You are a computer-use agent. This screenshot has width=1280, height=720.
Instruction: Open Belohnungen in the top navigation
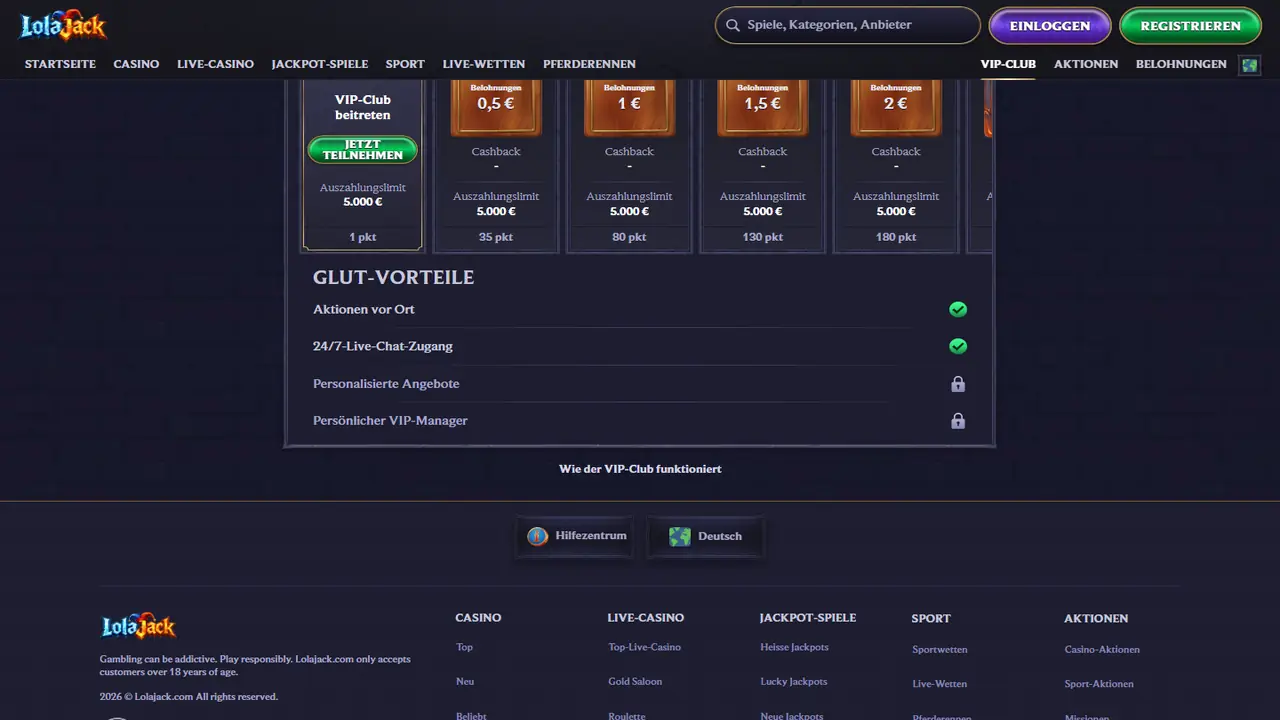pyautogui.click(x=1181, y=64)
